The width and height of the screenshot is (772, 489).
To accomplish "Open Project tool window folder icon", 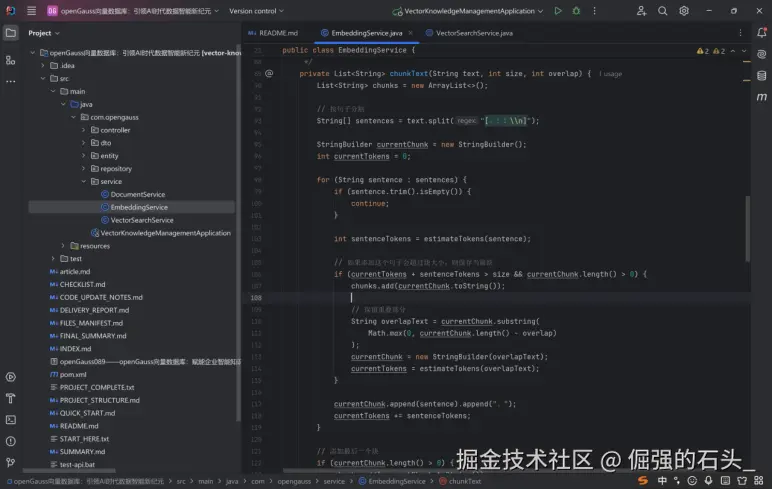I will pyautogui.click(x=10, y=33).
